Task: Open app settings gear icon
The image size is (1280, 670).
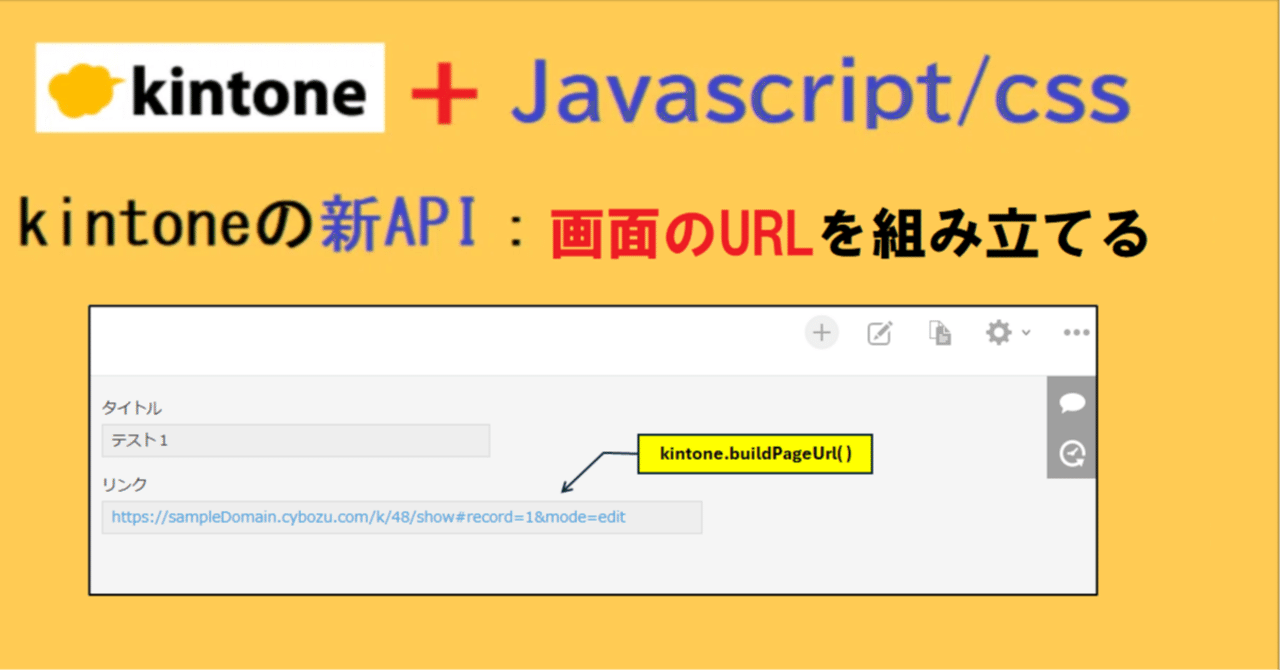Action: coord(999,332)
